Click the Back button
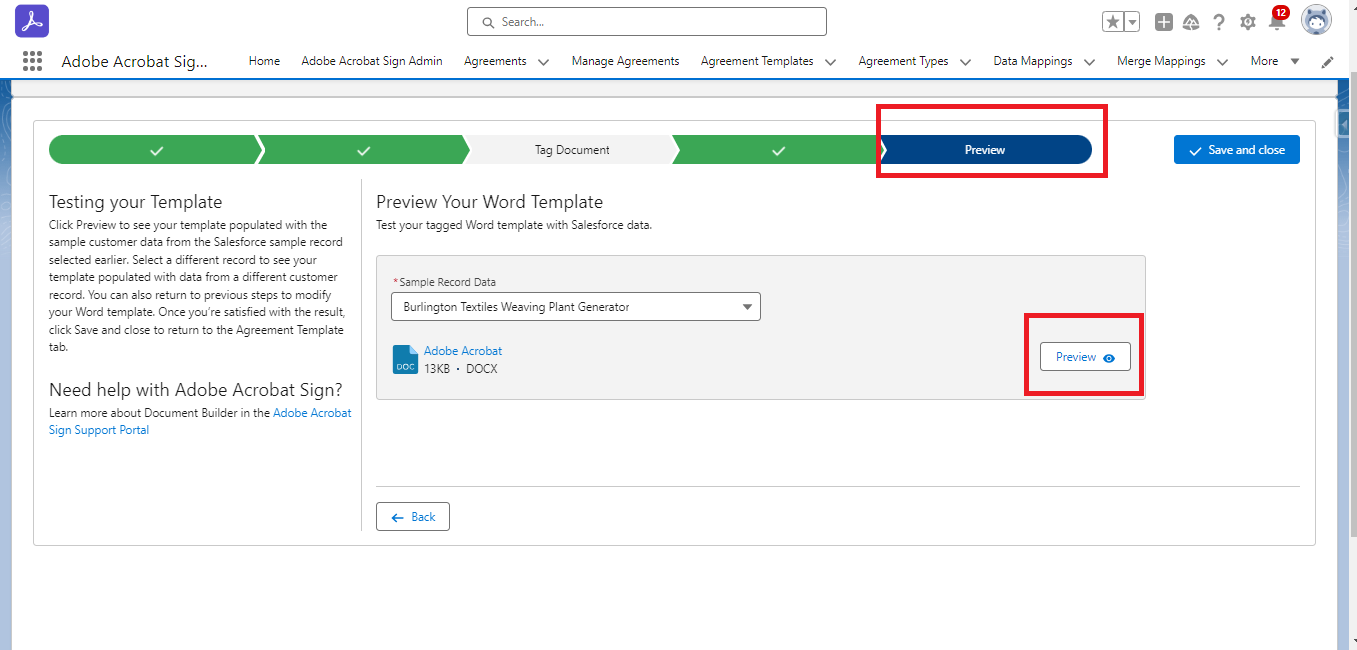The width and height of the screenshot is (1357, 650). tap(413, 517)
